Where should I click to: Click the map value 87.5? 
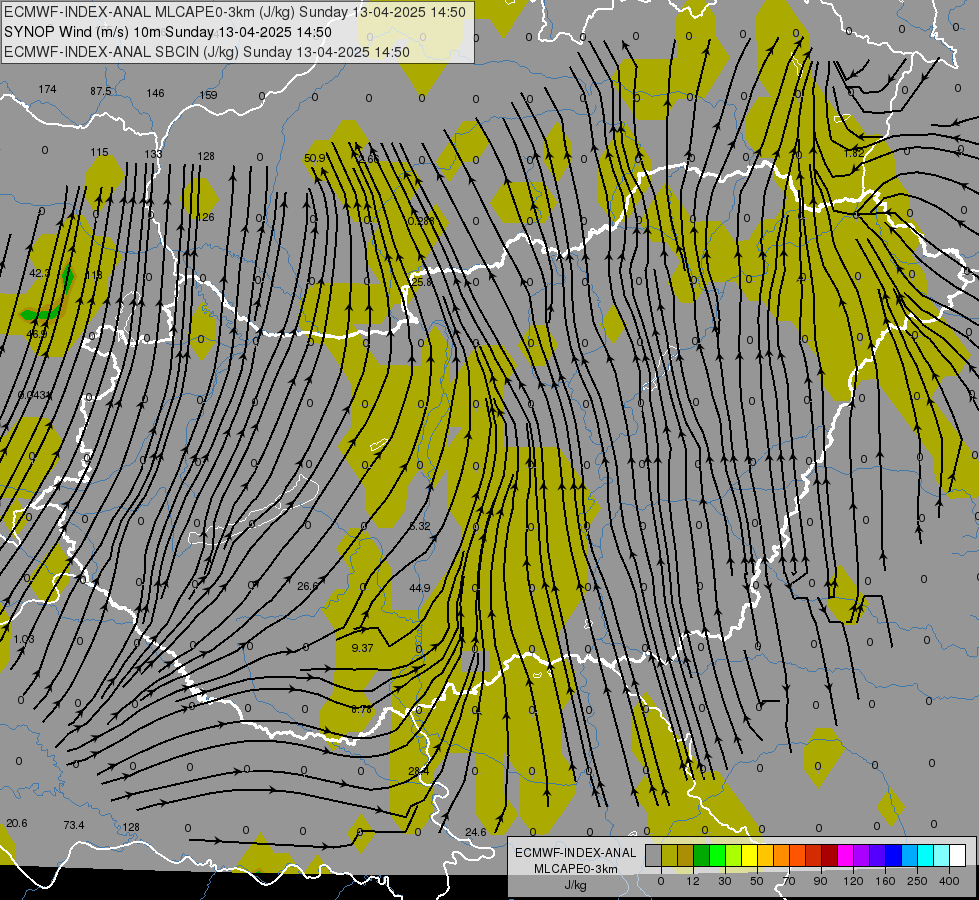[x=101, y=91]
